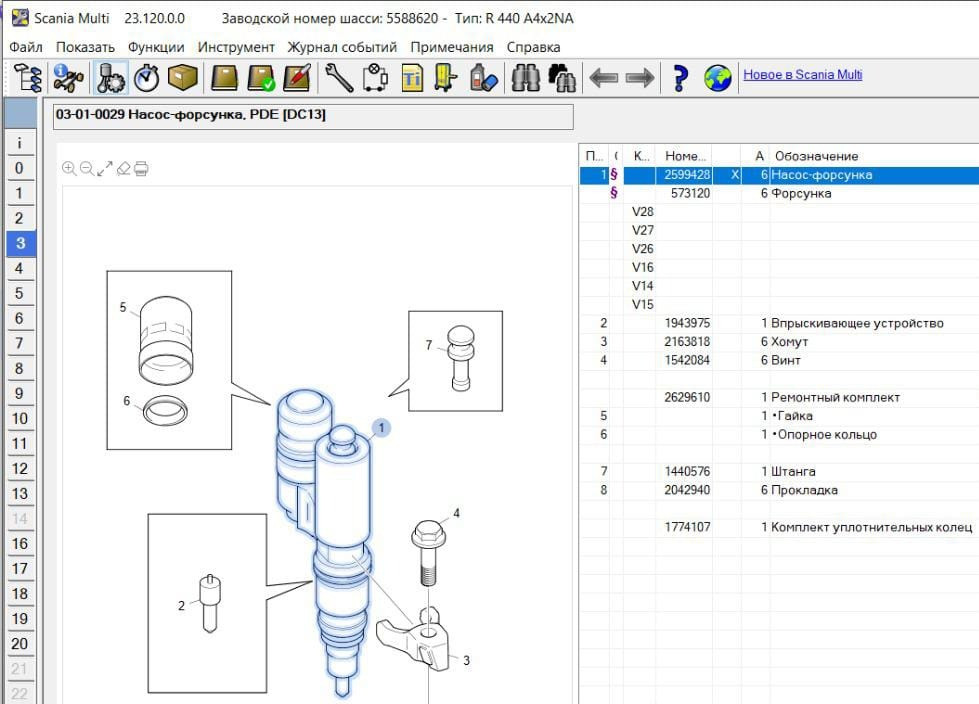Click the blue question mark help icon

(x=680, y=78)
